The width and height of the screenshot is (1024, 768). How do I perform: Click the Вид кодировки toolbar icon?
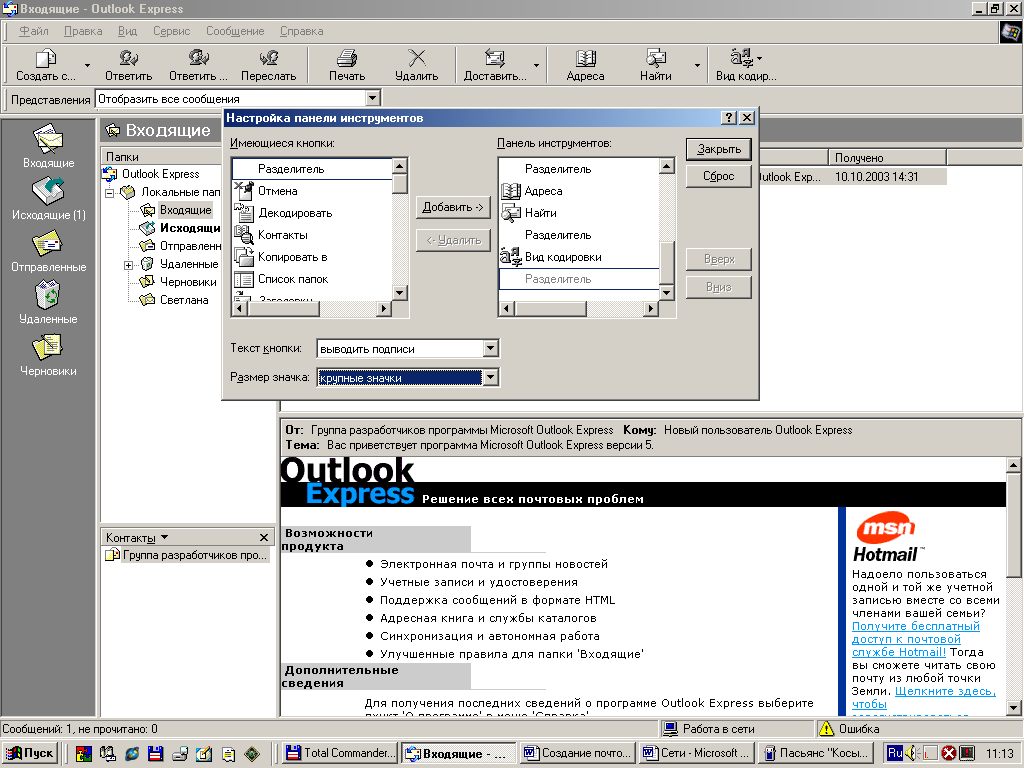(x=742, y=58)
